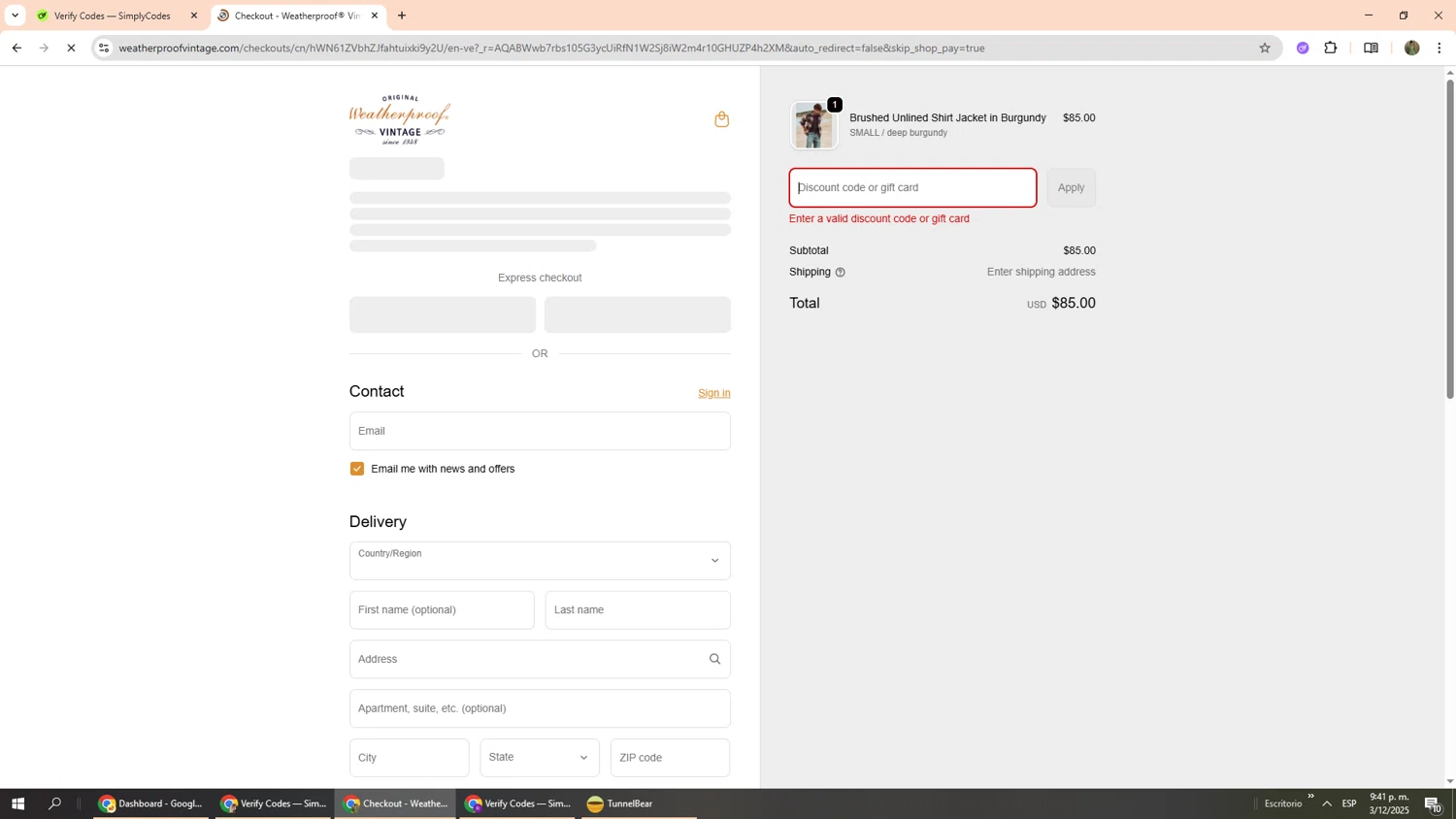Screen dimensions: 1456x819
Task: Open the Windows Start menu
Action: coord(17,803)
